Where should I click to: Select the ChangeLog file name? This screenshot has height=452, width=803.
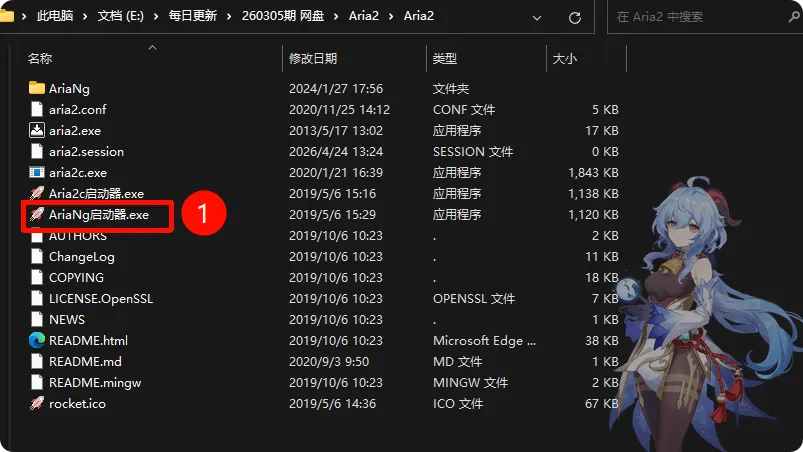point(81,256)
